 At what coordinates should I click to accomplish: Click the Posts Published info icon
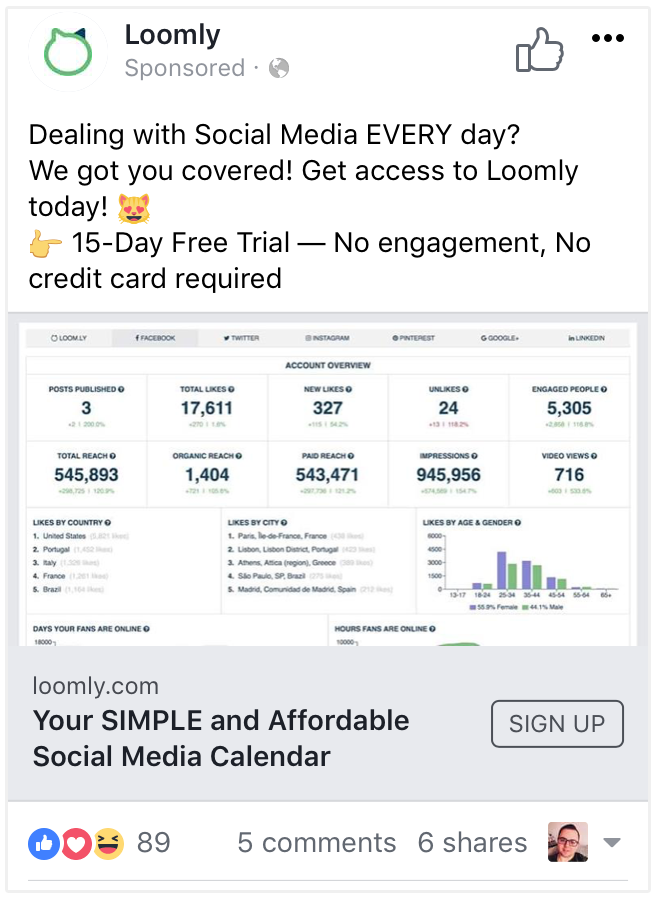coord(121,389)
